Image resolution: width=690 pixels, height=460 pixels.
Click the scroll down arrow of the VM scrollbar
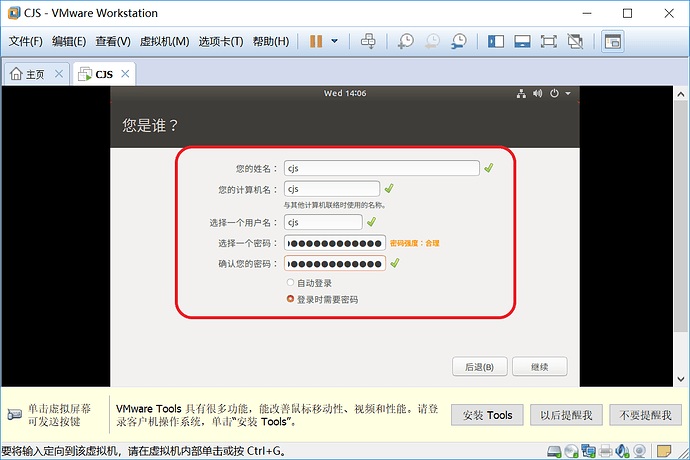coord(681,379)
